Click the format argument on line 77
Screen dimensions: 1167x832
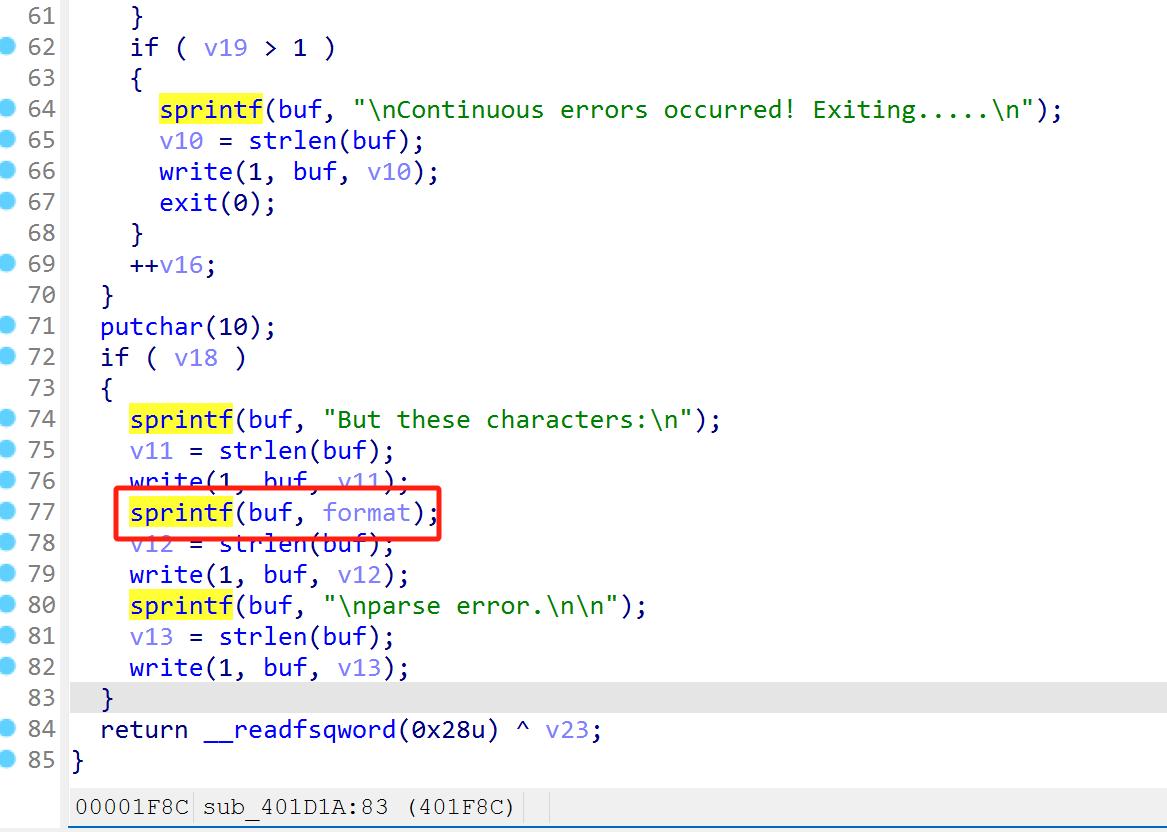366,513
